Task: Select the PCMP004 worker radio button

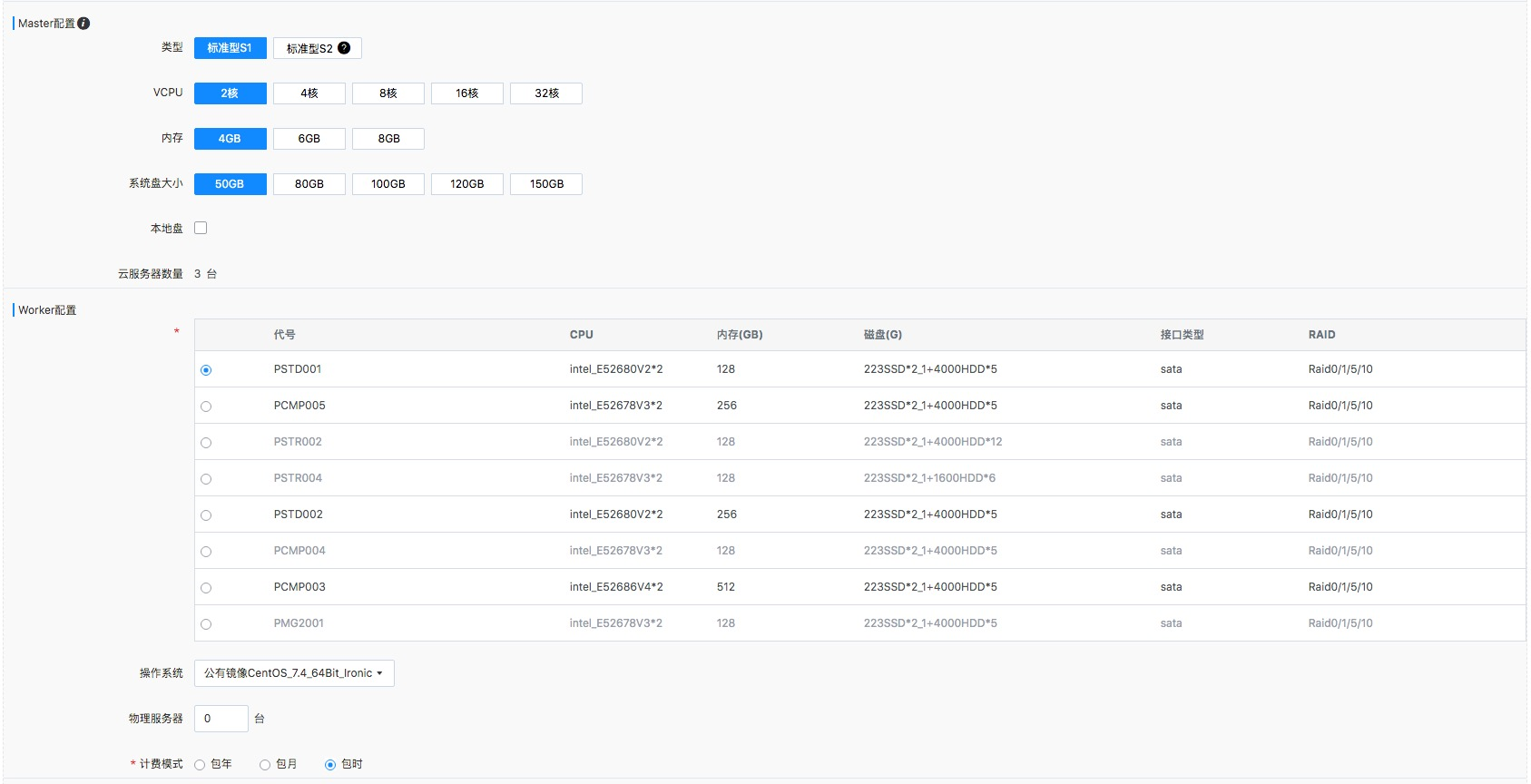Action: pyautogui.click(x=206, y=552)
